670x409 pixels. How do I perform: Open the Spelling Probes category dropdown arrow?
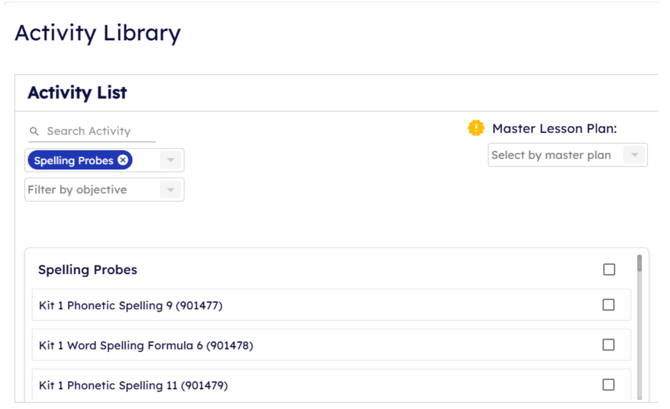170,160
